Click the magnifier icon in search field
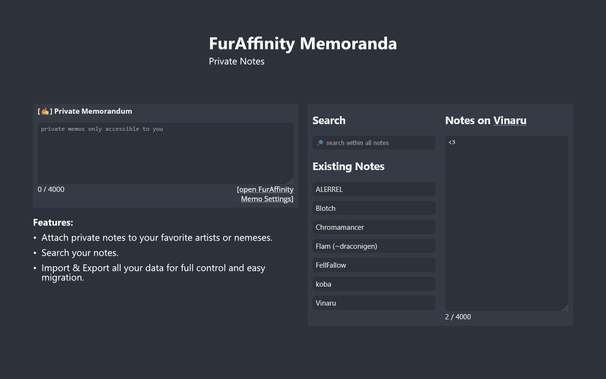This screenshot has width=606, height=379. [320, 143]
